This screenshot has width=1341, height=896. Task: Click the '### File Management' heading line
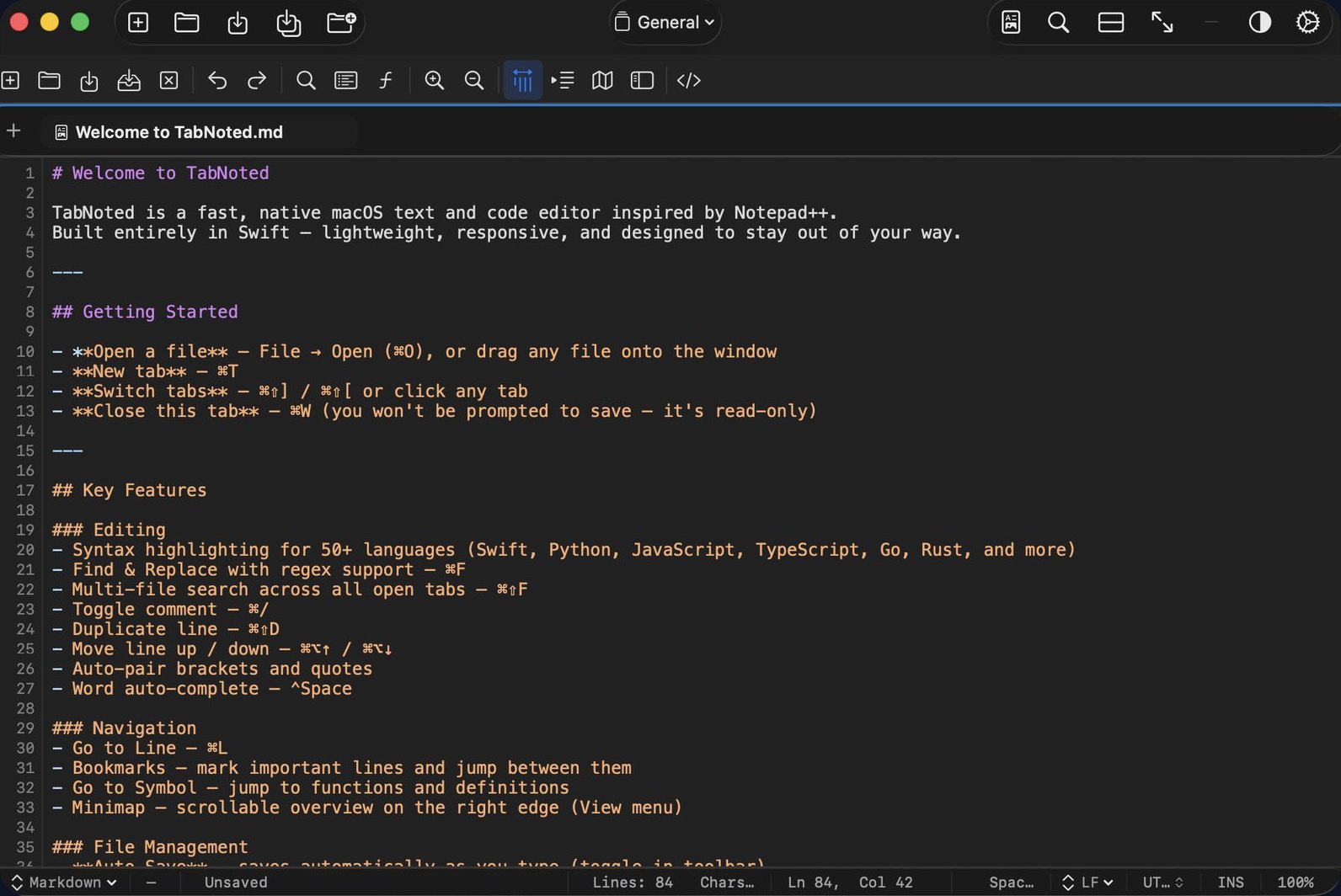coord(150,846)
